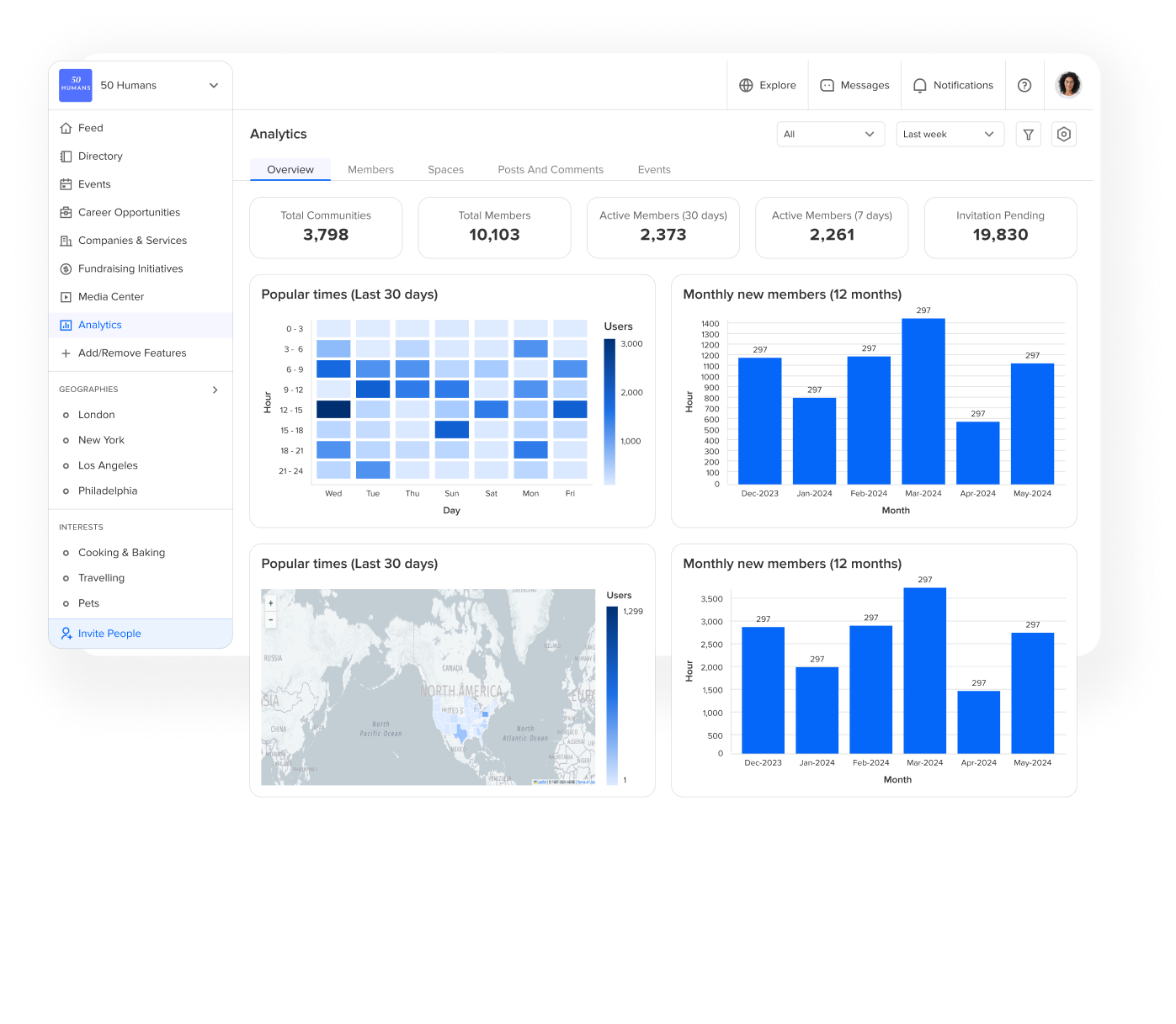Click the Messages button label
The image size is (1176, 1024).
tap(865, 85)
